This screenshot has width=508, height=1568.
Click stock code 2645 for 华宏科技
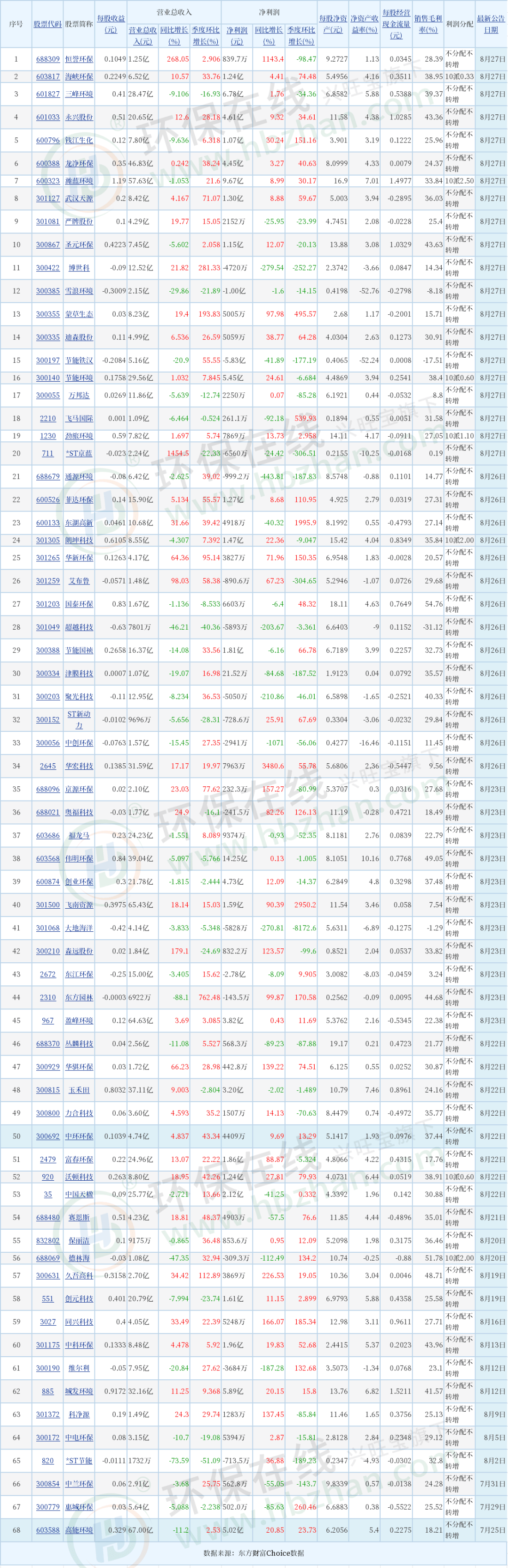(48, 766)
